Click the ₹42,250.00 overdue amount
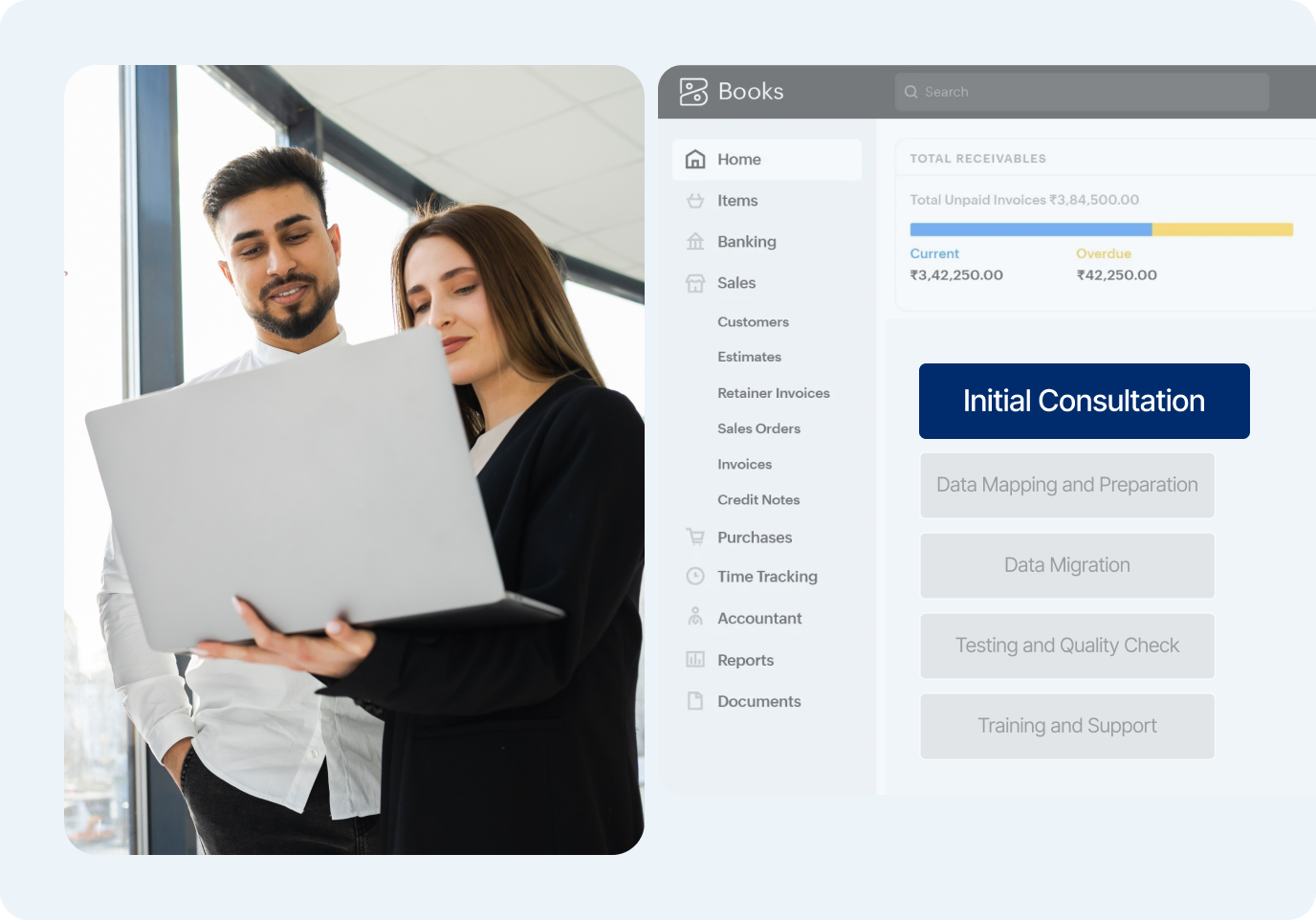Viewport: 1316px width, 920px height. pos(1116,275)
